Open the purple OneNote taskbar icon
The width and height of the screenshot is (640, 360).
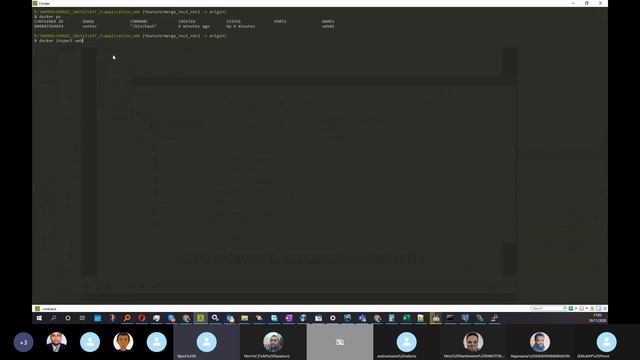(289, 318)
